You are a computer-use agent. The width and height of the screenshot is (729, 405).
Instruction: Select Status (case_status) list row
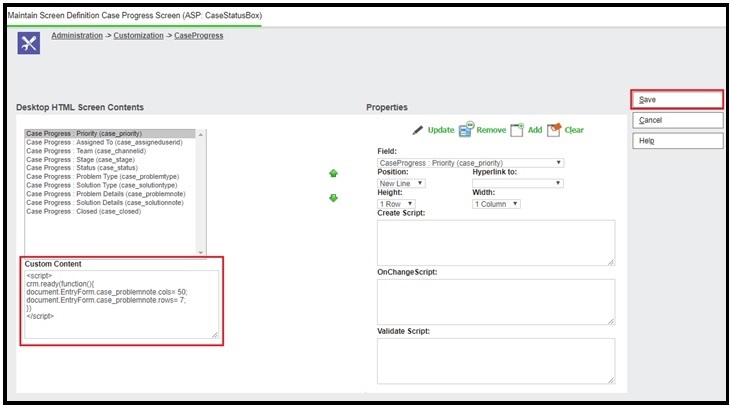click(110, 168)
